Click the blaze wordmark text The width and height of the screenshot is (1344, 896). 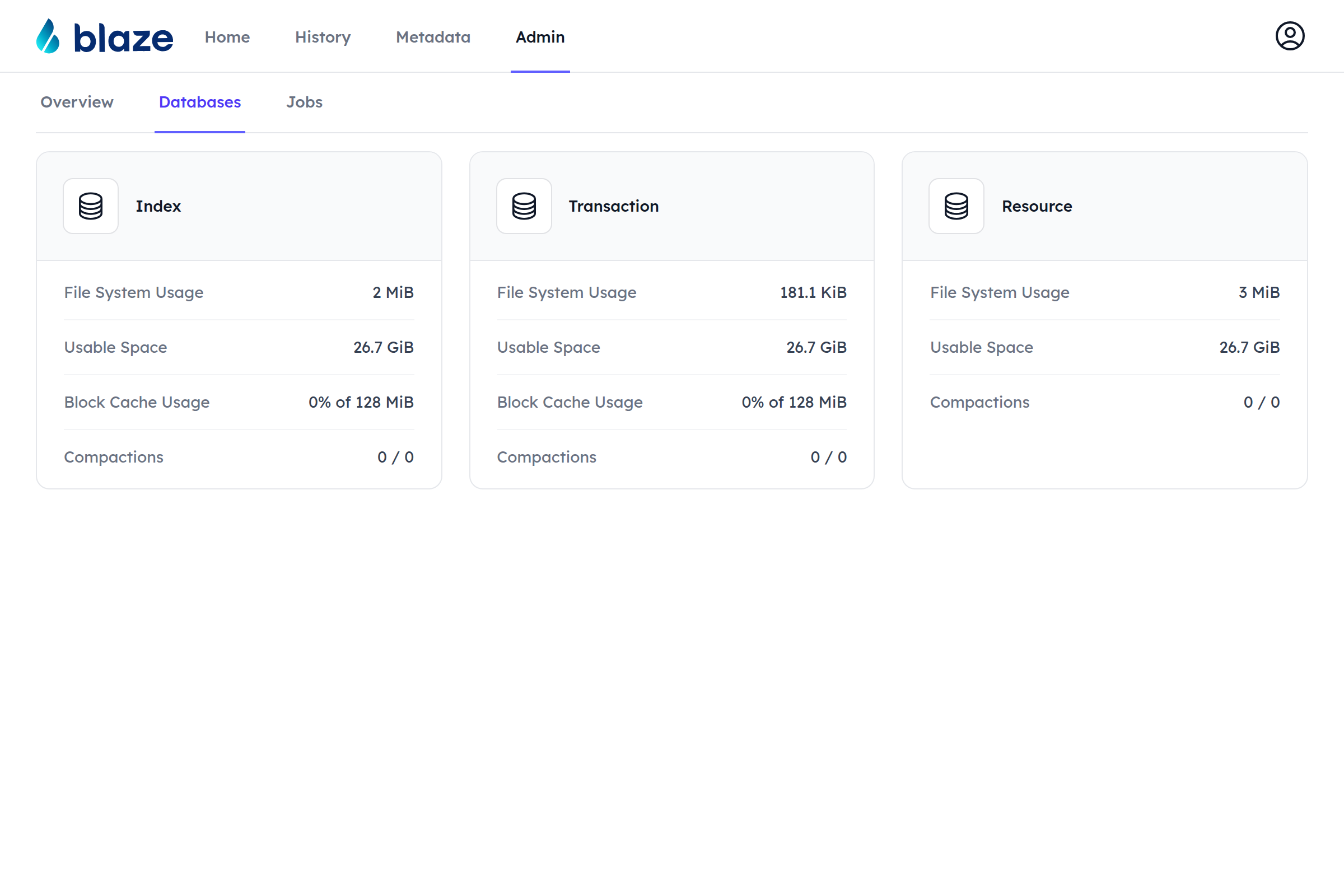pos(123,38)
